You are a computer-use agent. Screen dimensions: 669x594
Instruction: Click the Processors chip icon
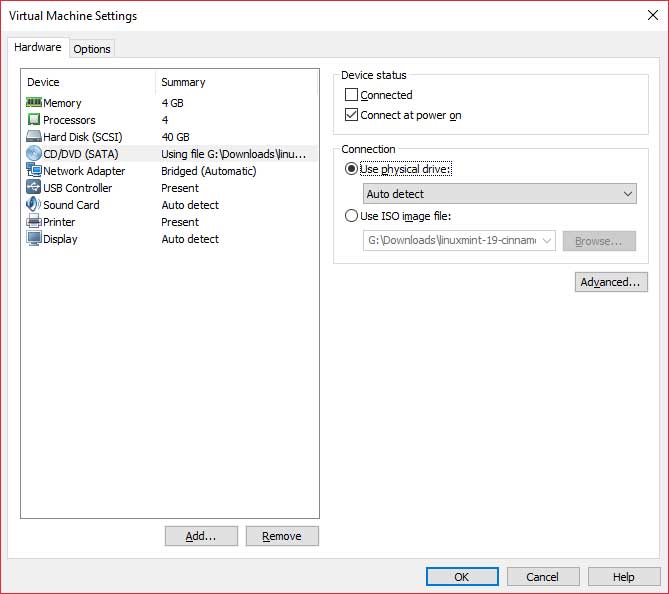tap(34, 119)
